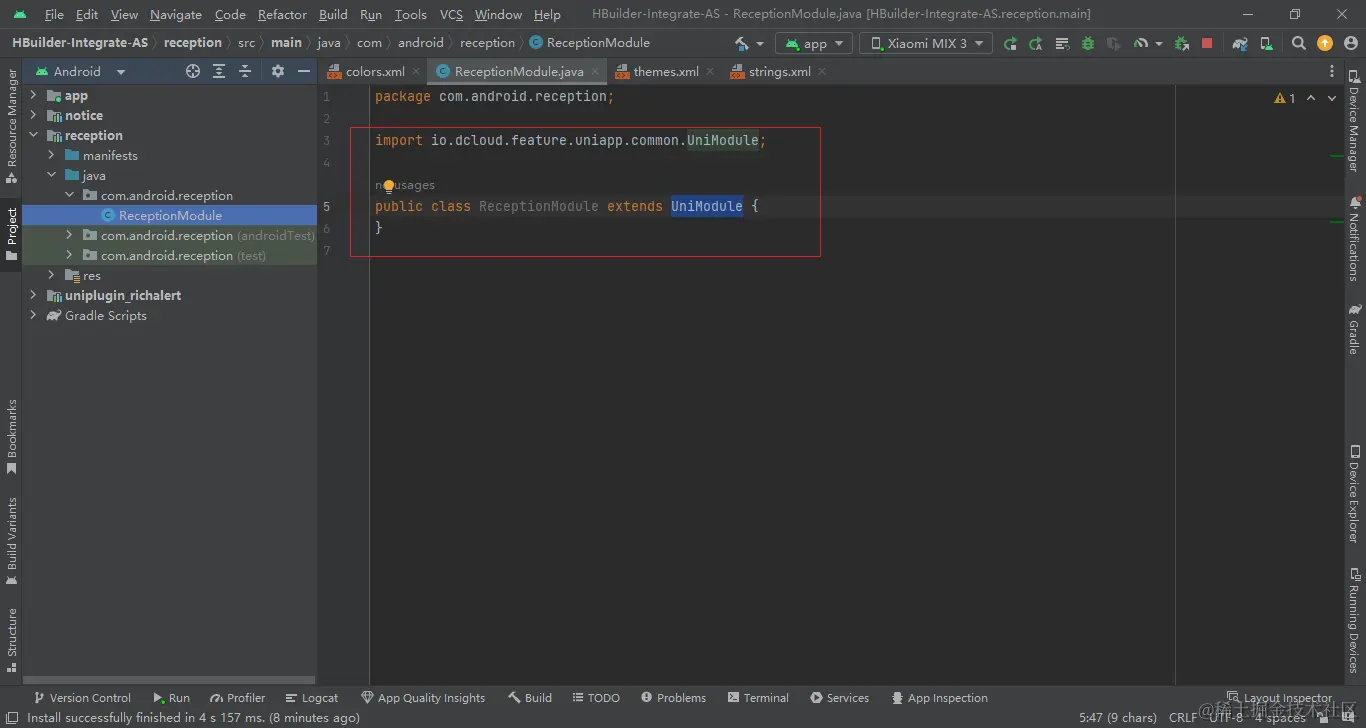Viewport: 1366px width, 728px height.
Task: Click Attach Debugger to Android Process icon
Action: tap(1182, 43)
